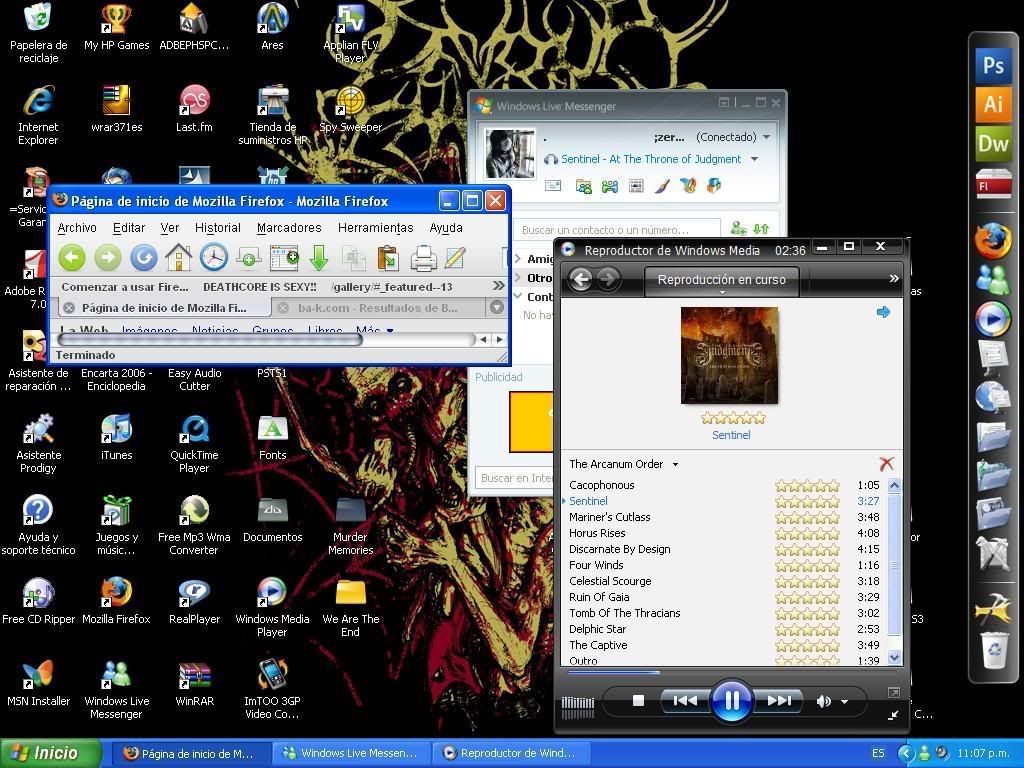Launch Dreamweaver from the side dock

(x=993, y=144)
